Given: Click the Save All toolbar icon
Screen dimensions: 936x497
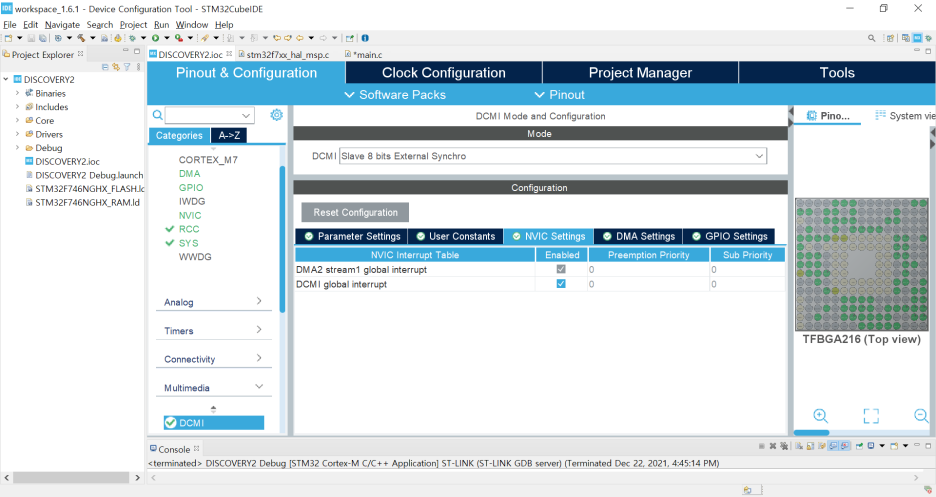Looking at the screenshot, I should pyautogui.click(x=42, y=38).
